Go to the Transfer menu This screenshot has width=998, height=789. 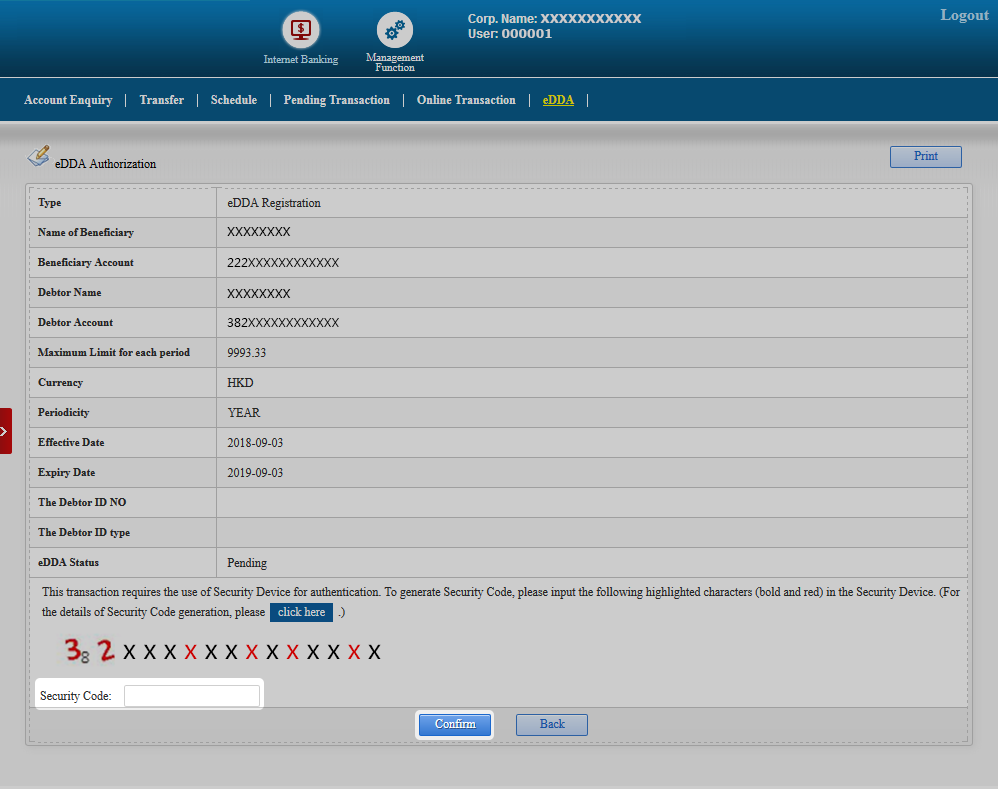(x=161, y=100)
